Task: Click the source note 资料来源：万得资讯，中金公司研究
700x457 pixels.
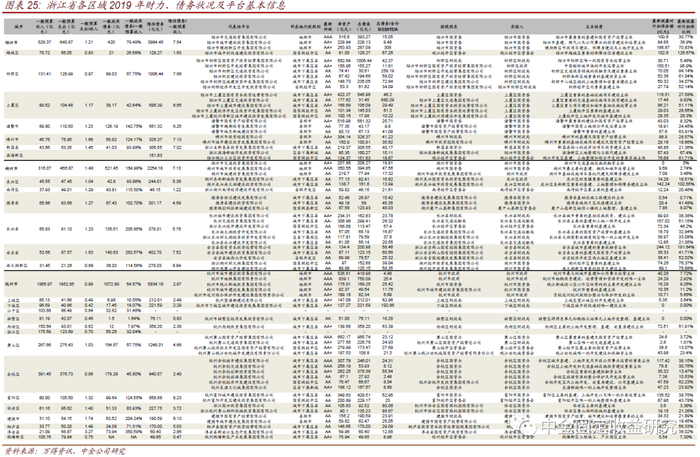Action: tap(64, 451)
